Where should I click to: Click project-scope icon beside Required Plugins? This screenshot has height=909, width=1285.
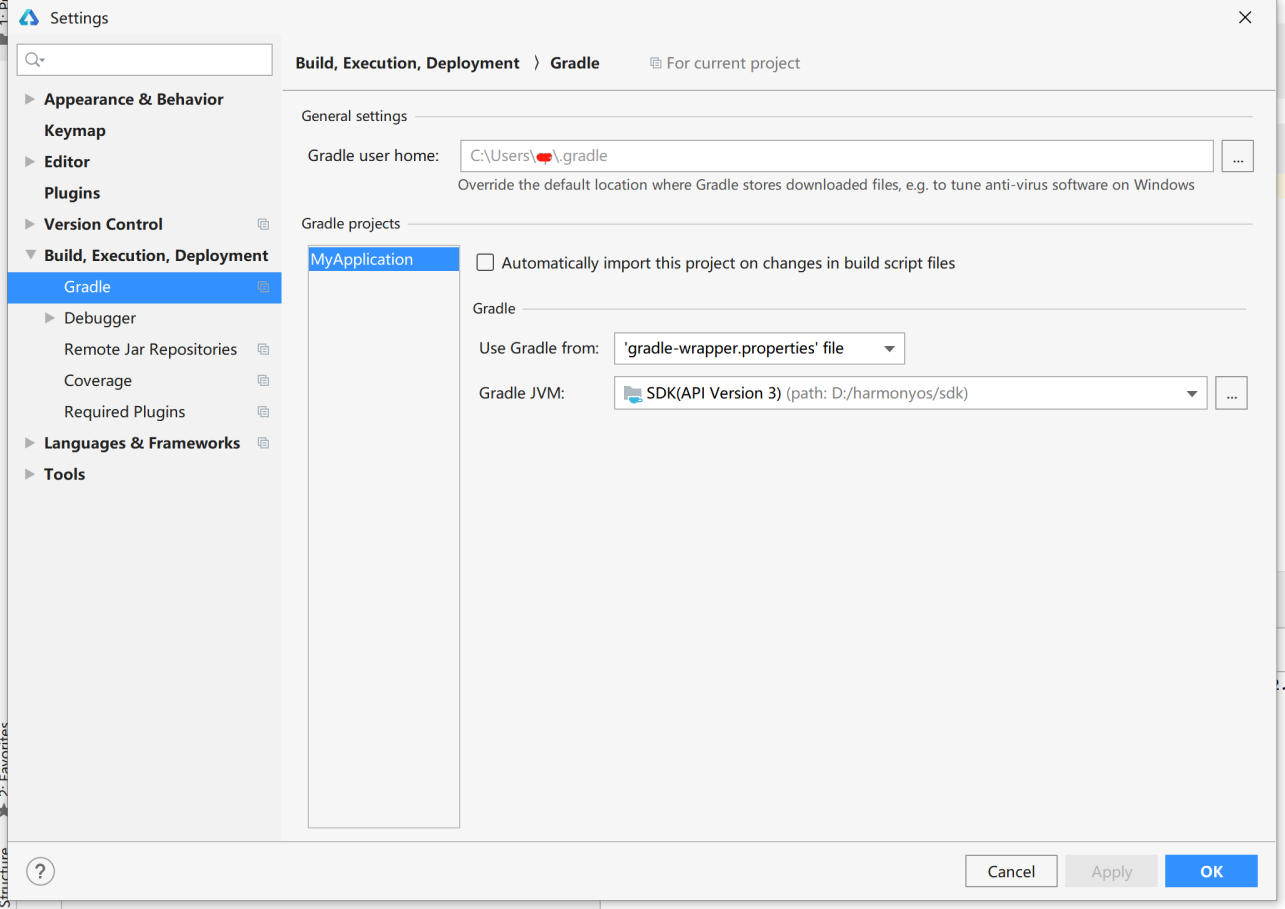click(263, 412)
